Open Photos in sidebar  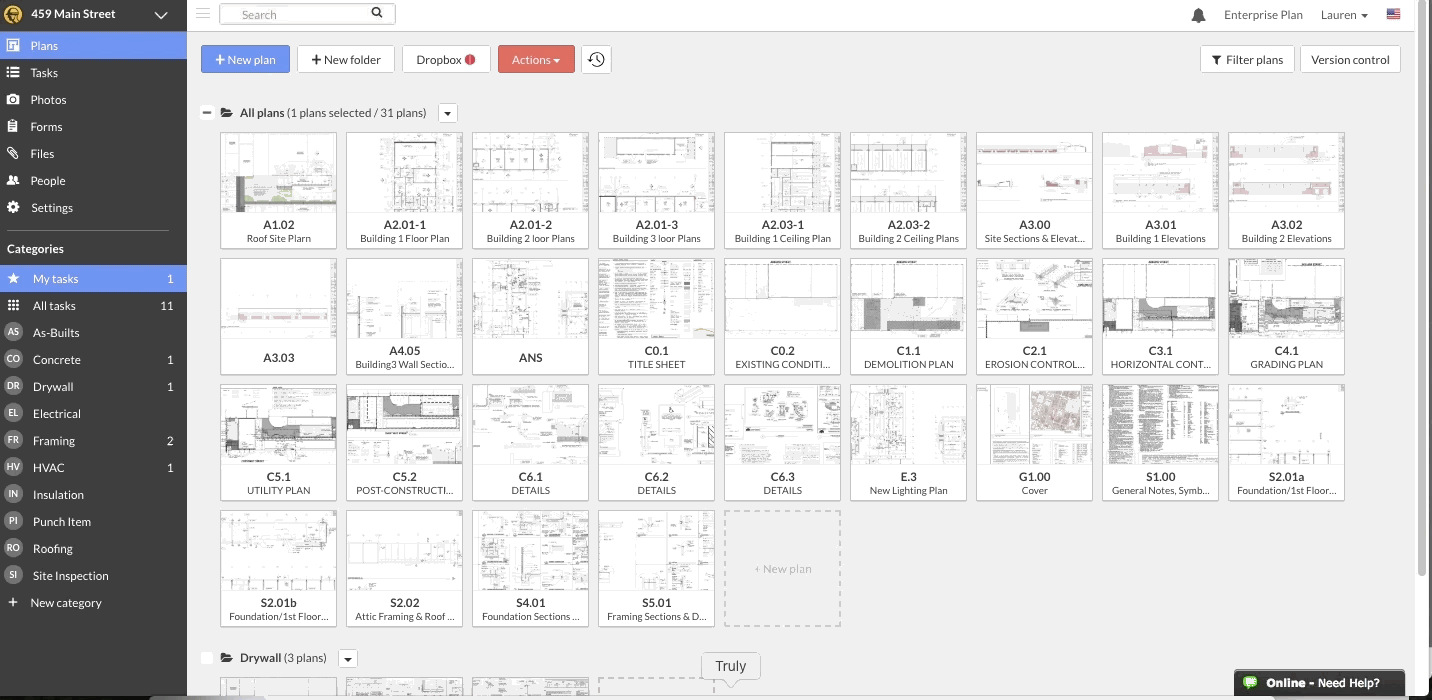point(93,100)
